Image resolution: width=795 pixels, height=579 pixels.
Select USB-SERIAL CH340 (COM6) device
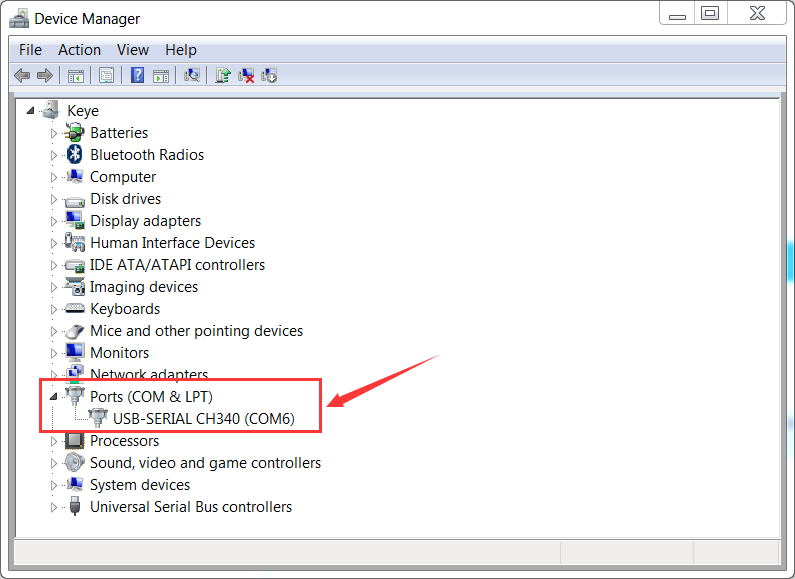(x=203, y=419)
